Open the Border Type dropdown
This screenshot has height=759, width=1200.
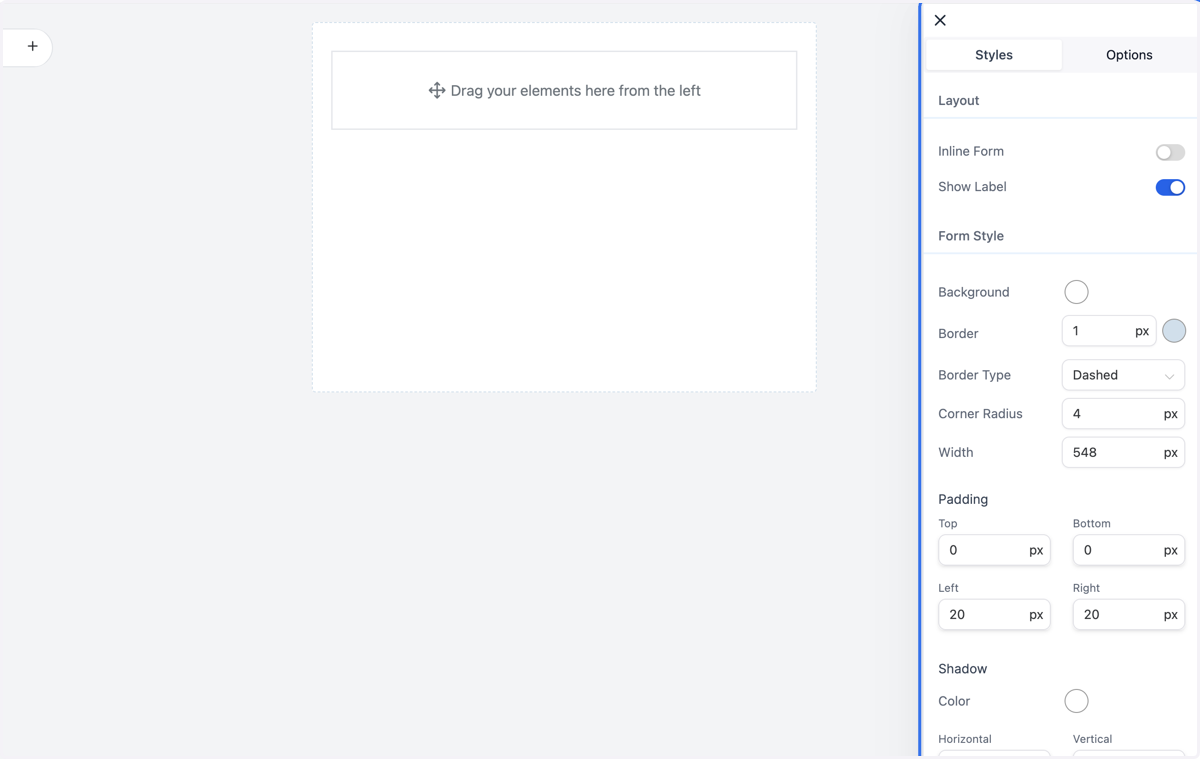(1123, 375)
